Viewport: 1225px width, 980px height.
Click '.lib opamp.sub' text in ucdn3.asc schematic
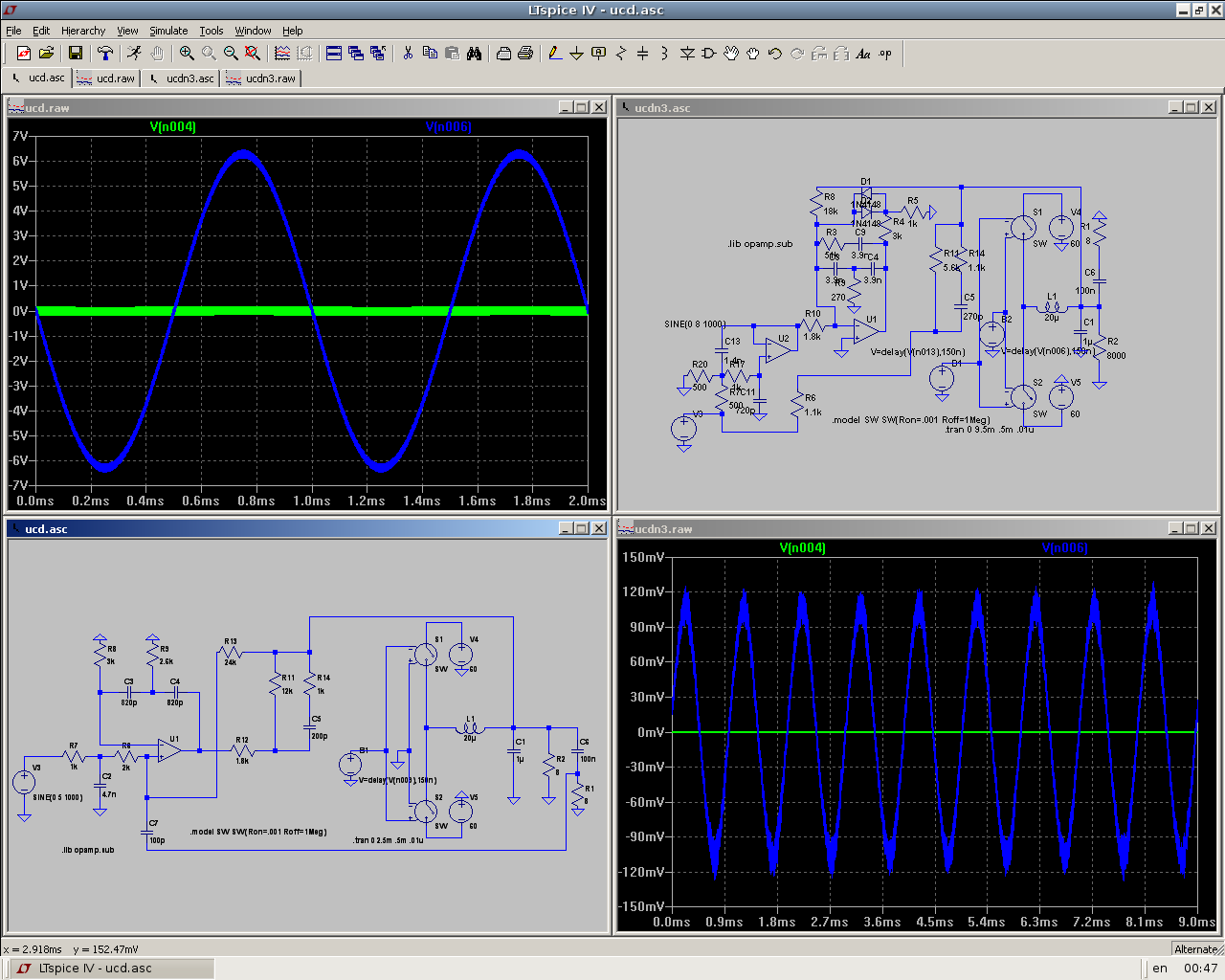click(x=760, y=244)
